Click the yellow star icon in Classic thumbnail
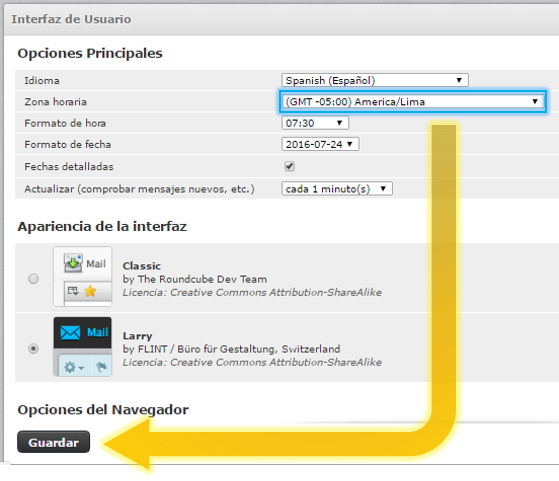The image size is (559, 481). tap(91, 291)
